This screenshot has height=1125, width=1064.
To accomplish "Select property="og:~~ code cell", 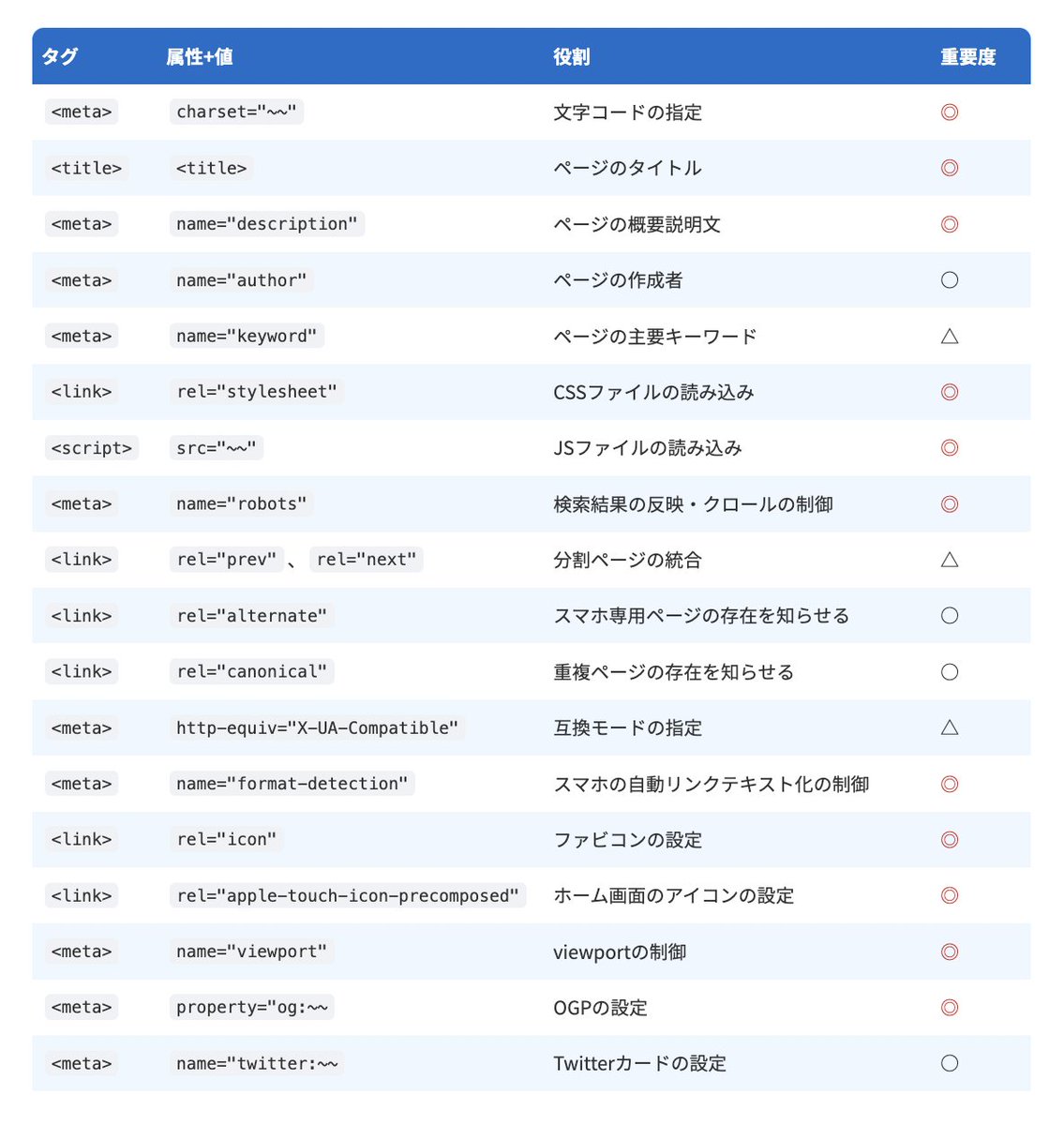I will click(252, 1007).
